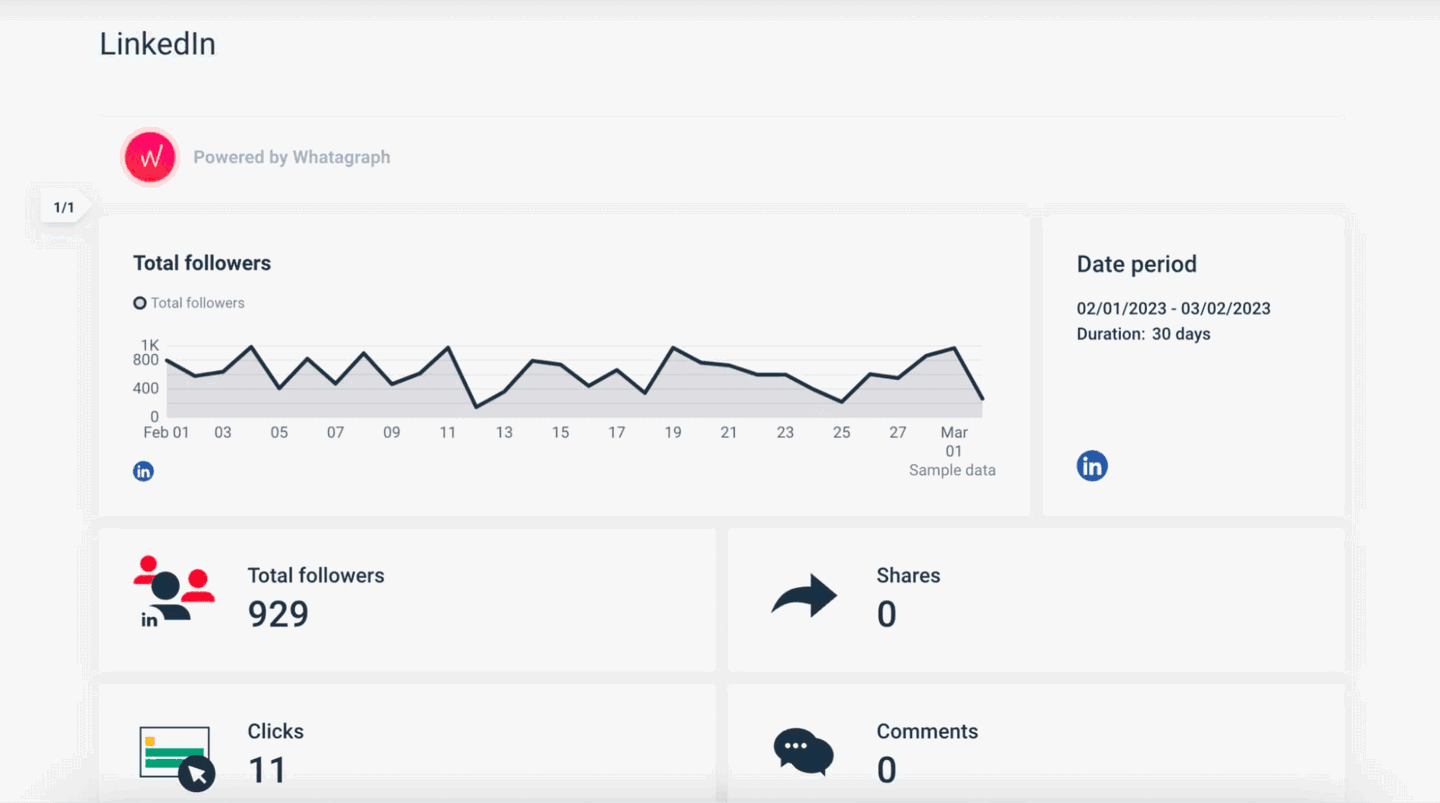Click the Comments count showing 0
1440x803 pixels.
pos(886,769)
